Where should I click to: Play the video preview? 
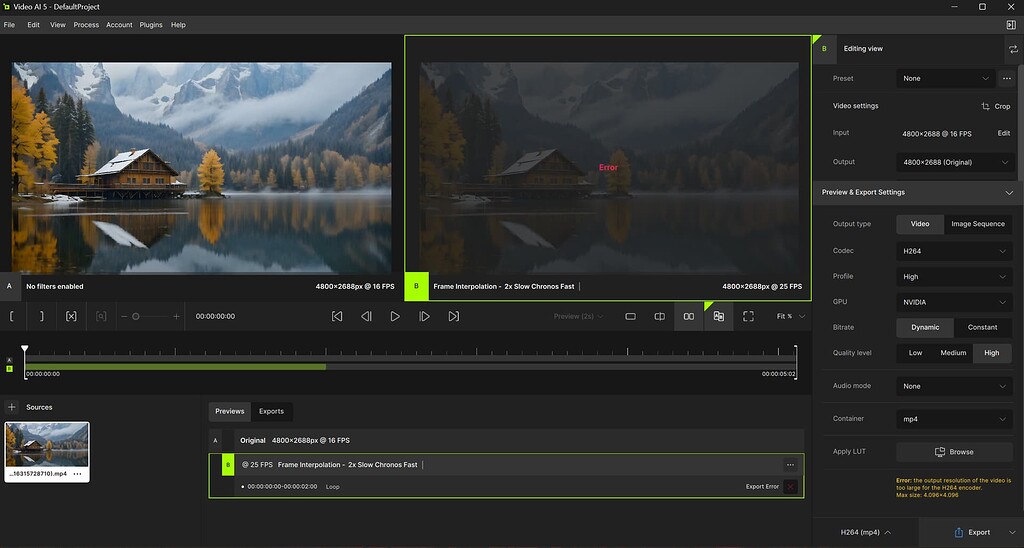[395, 316]
